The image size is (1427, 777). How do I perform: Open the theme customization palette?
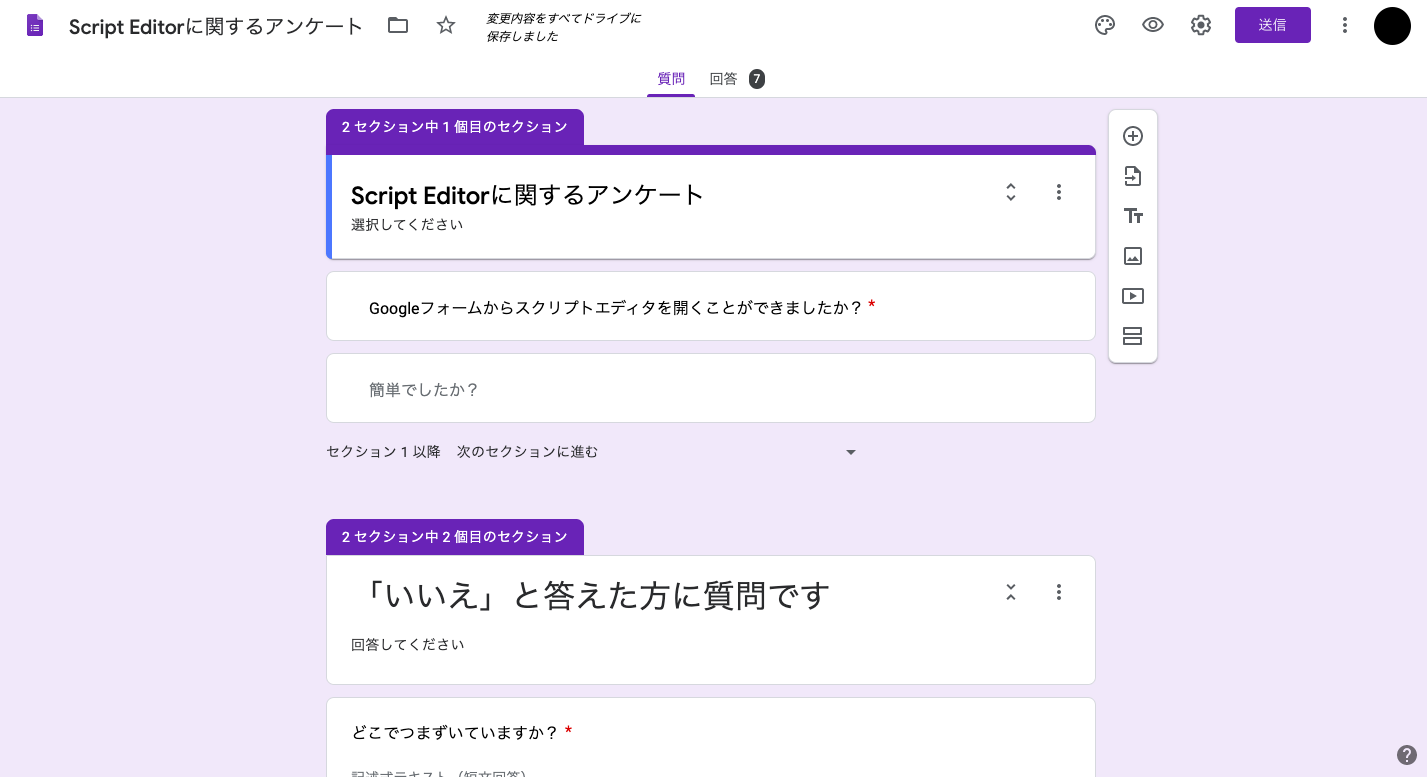(x=1105, y=26)
